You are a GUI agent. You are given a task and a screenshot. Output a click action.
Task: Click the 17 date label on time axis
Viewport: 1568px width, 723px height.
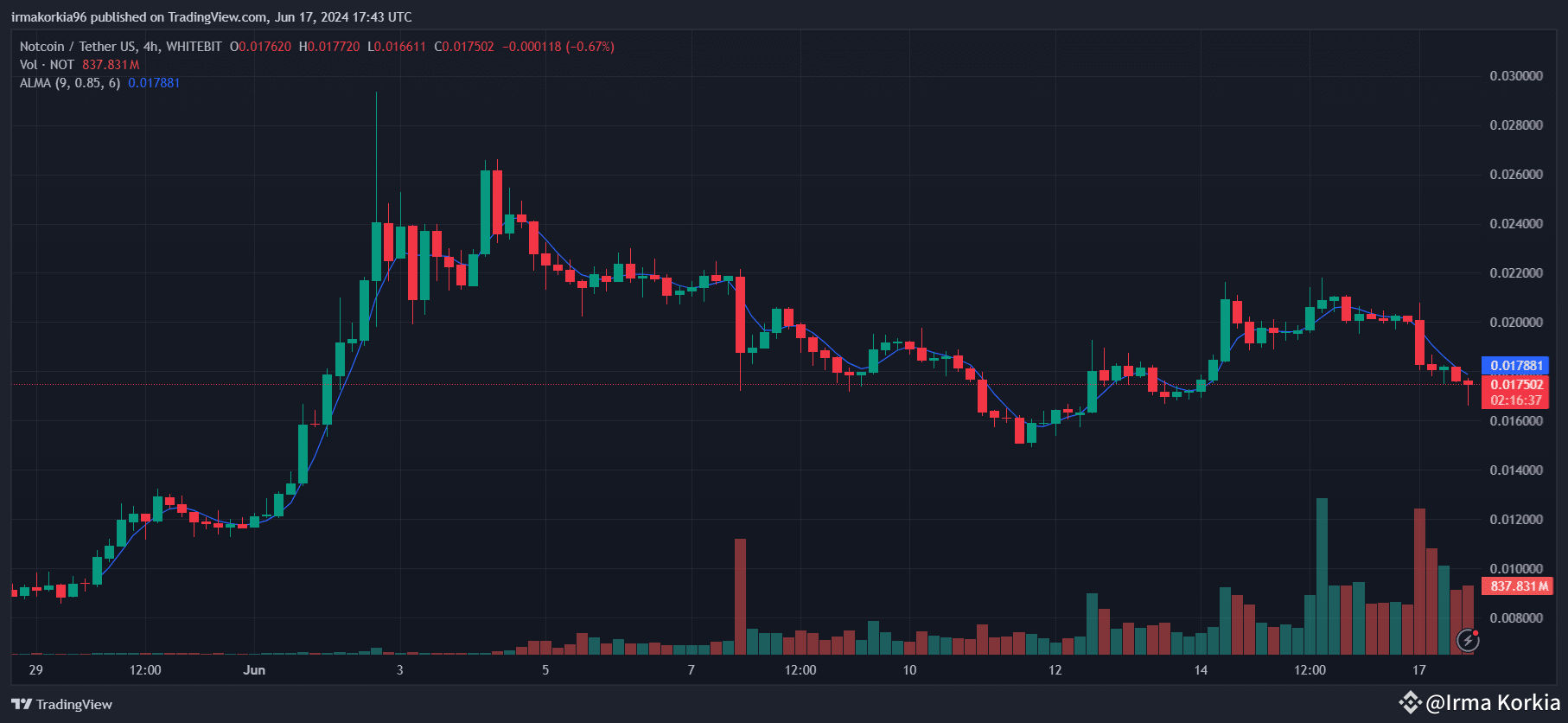click(x=1418, y=670)
